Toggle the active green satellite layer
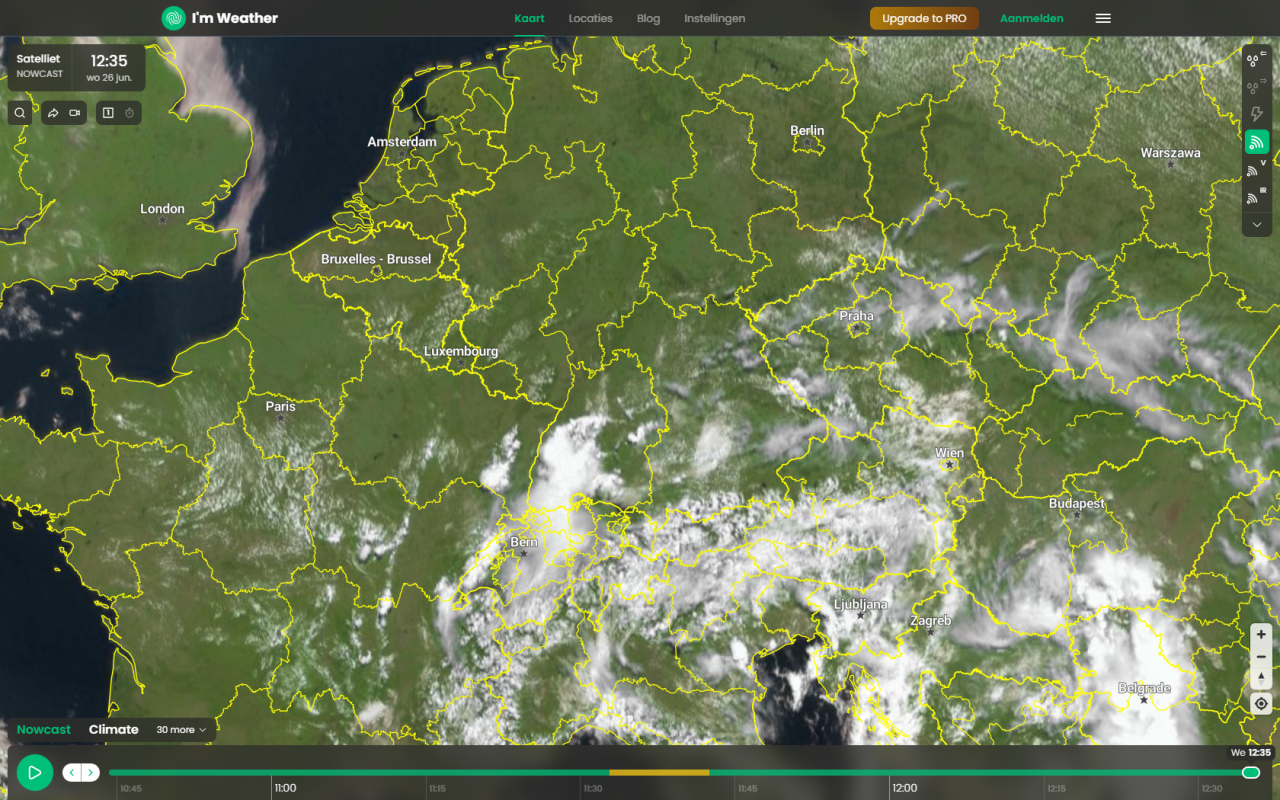Screen dimensions: 1280x800 click(1257, 143)
